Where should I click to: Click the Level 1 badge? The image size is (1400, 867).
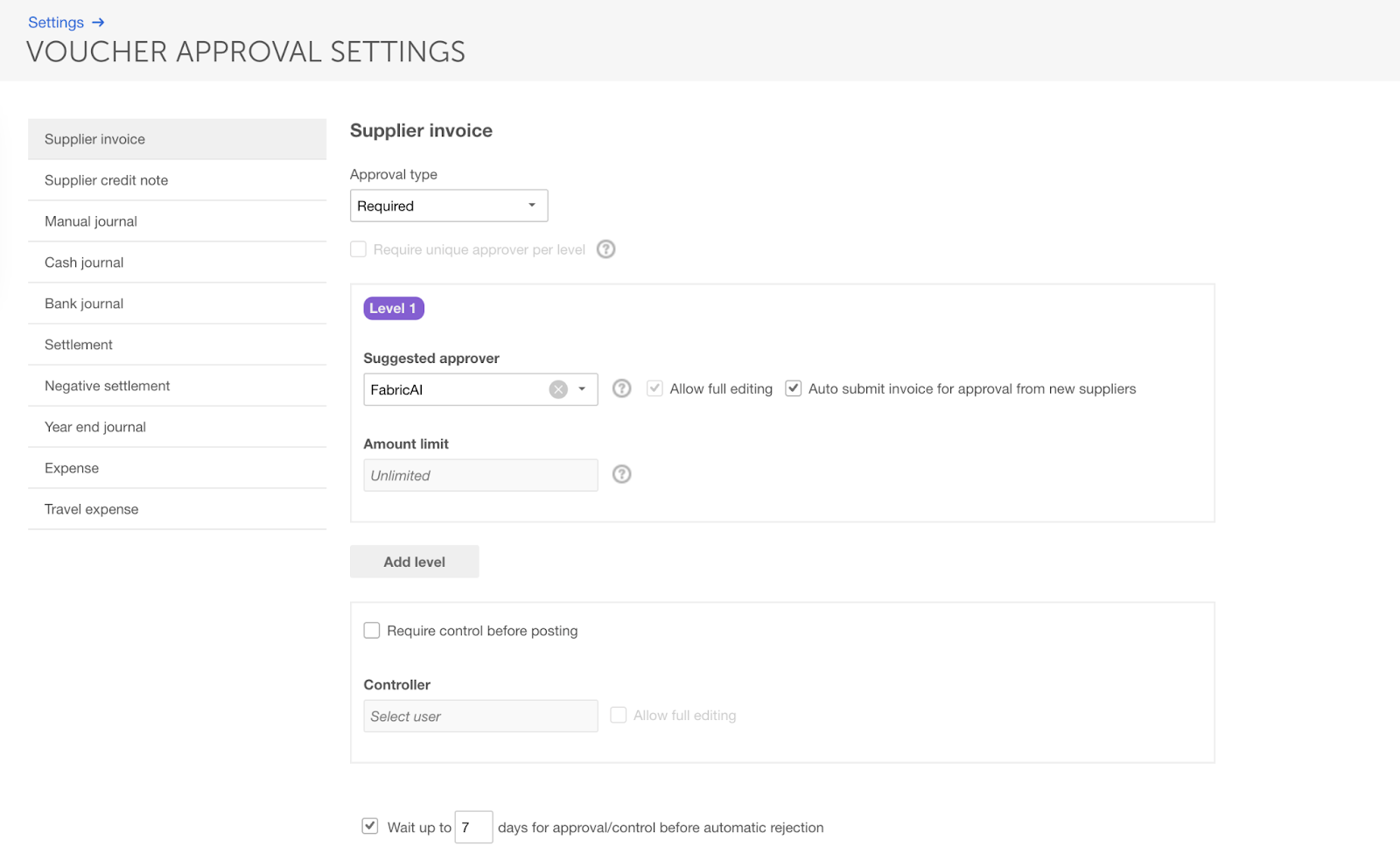tap(394, 308)
